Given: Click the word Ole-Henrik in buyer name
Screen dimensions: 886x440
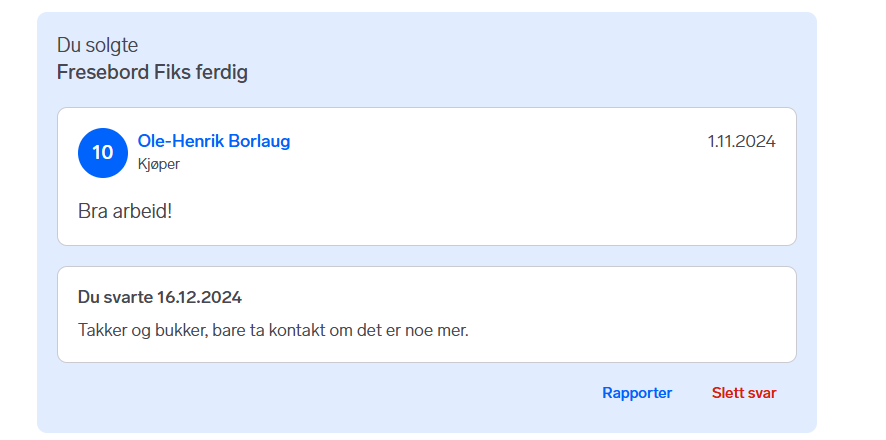Looking at the screenshot, I should coord(181,141).
